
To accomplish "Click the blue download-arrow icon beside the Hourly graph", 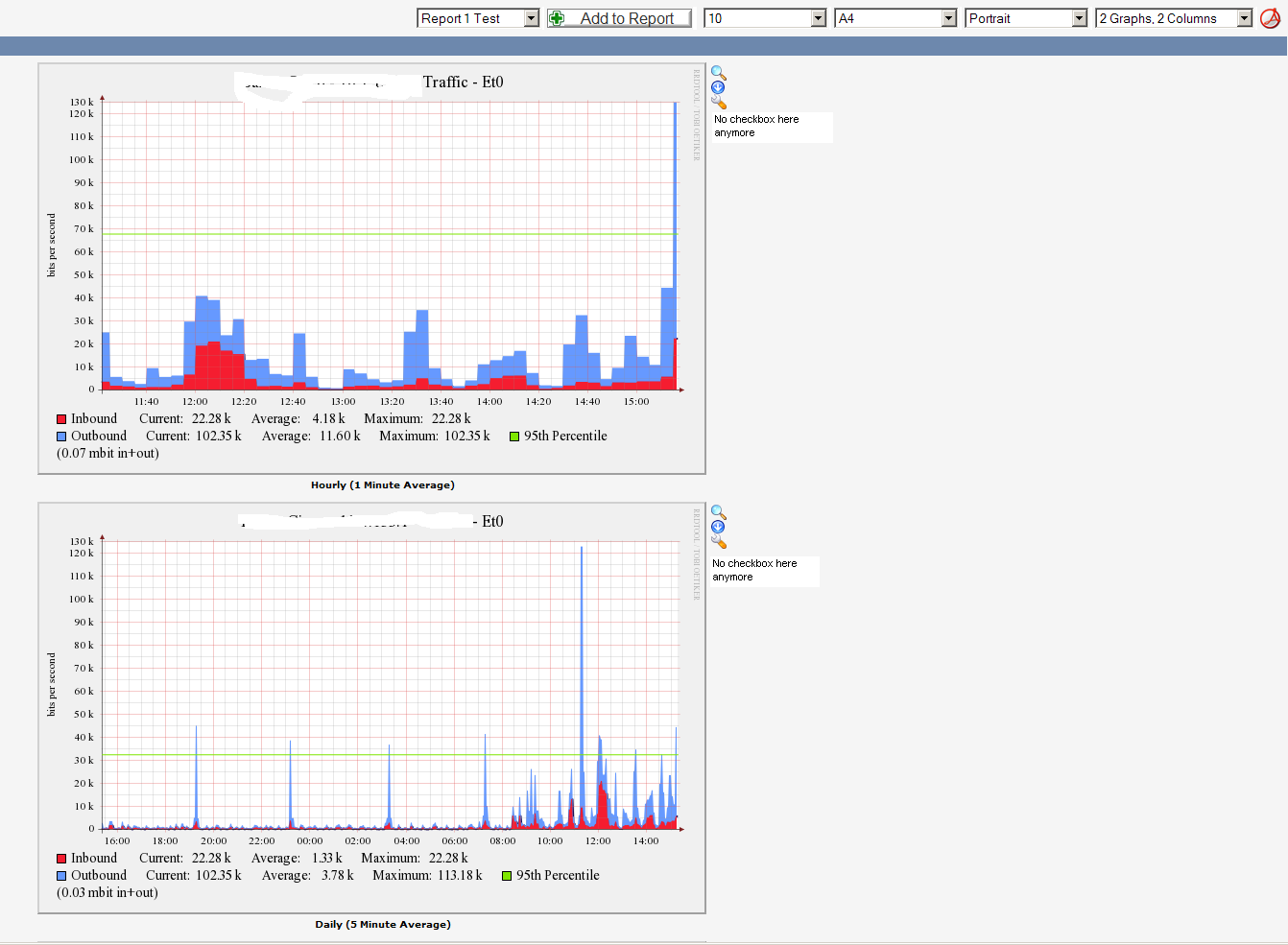I will 718,87.
